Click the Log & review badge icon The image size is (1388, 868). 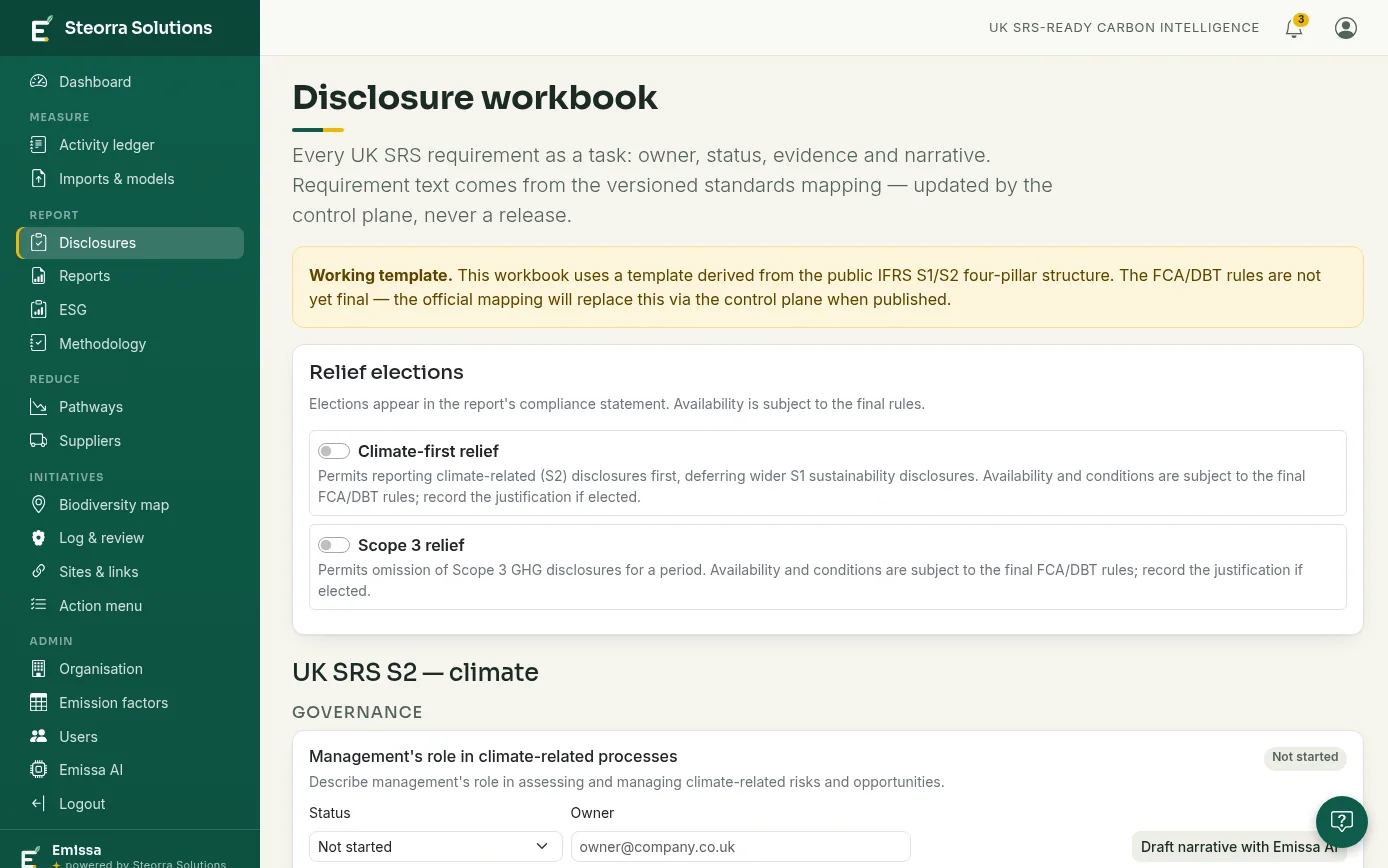click(x=38, y=538)
